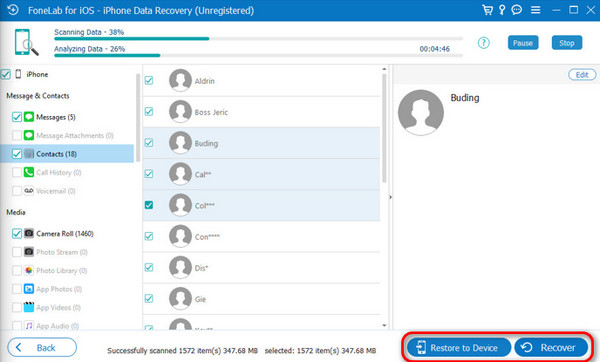Select the Contacts (18) category
Viewport: 600px width, 362px height.
coord(67,154)
